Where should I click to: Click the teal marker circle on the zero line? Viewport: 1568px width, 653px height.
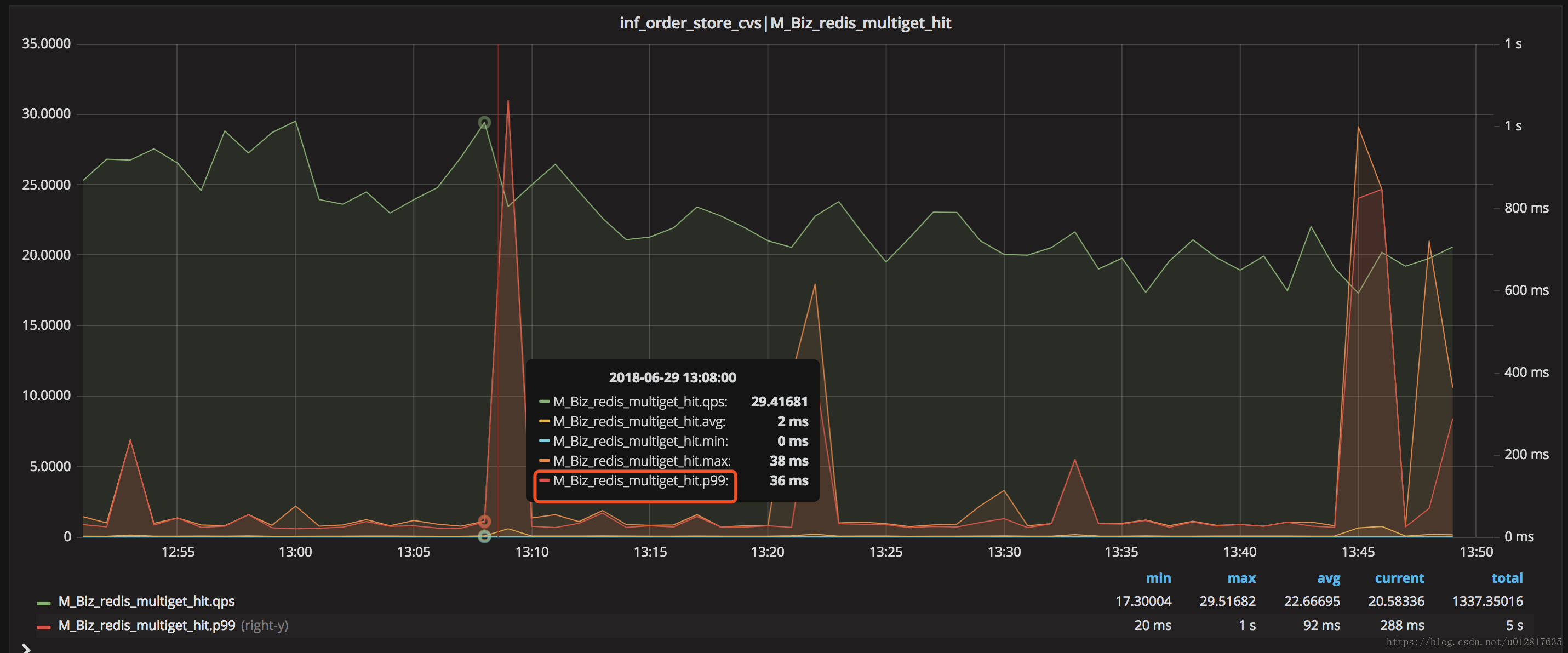click(x=484, y=536)
